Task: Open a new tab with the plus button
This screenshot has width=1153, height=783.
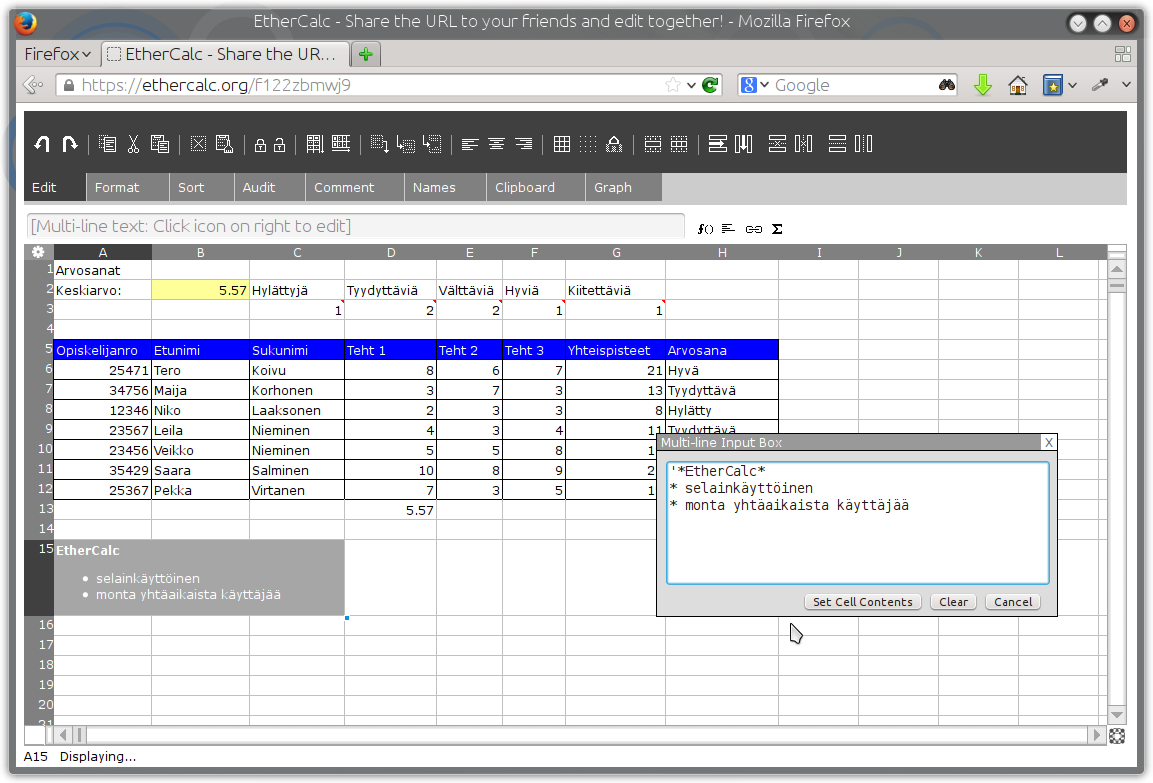Action: pos(366,54)
